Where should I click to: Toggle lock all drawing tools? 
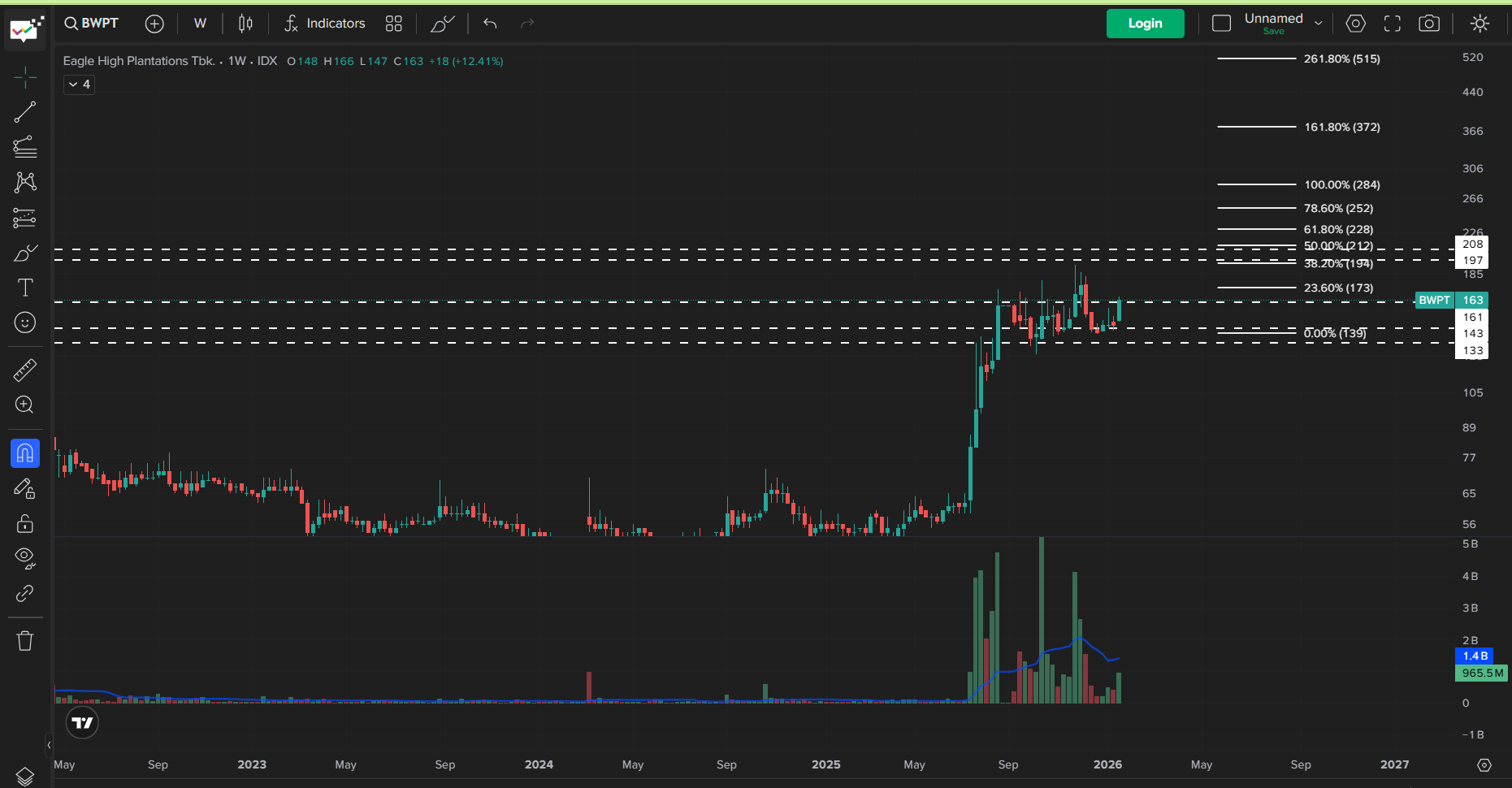(25, 523)
